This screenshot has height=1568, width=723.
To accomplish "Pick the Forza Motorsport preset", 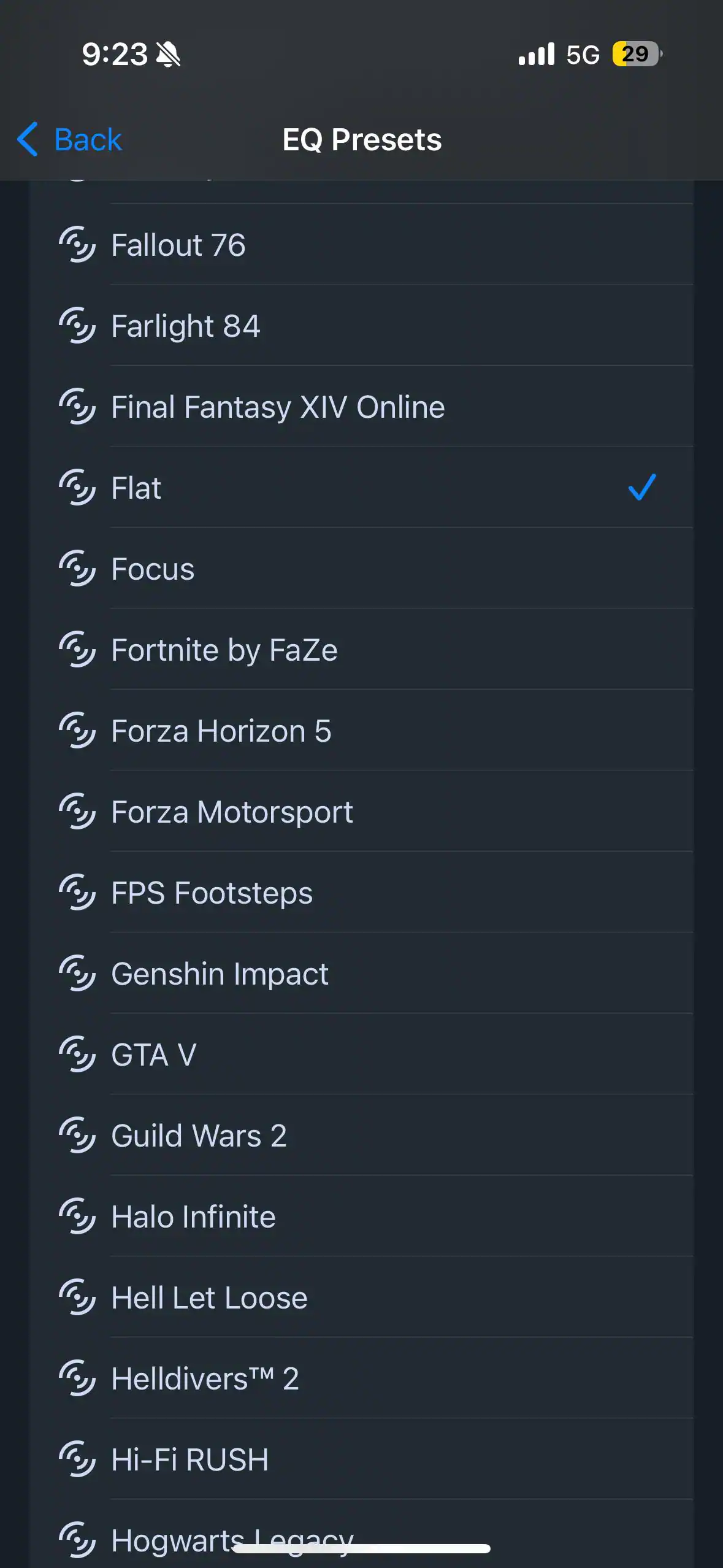I will (x=232, y=812).
